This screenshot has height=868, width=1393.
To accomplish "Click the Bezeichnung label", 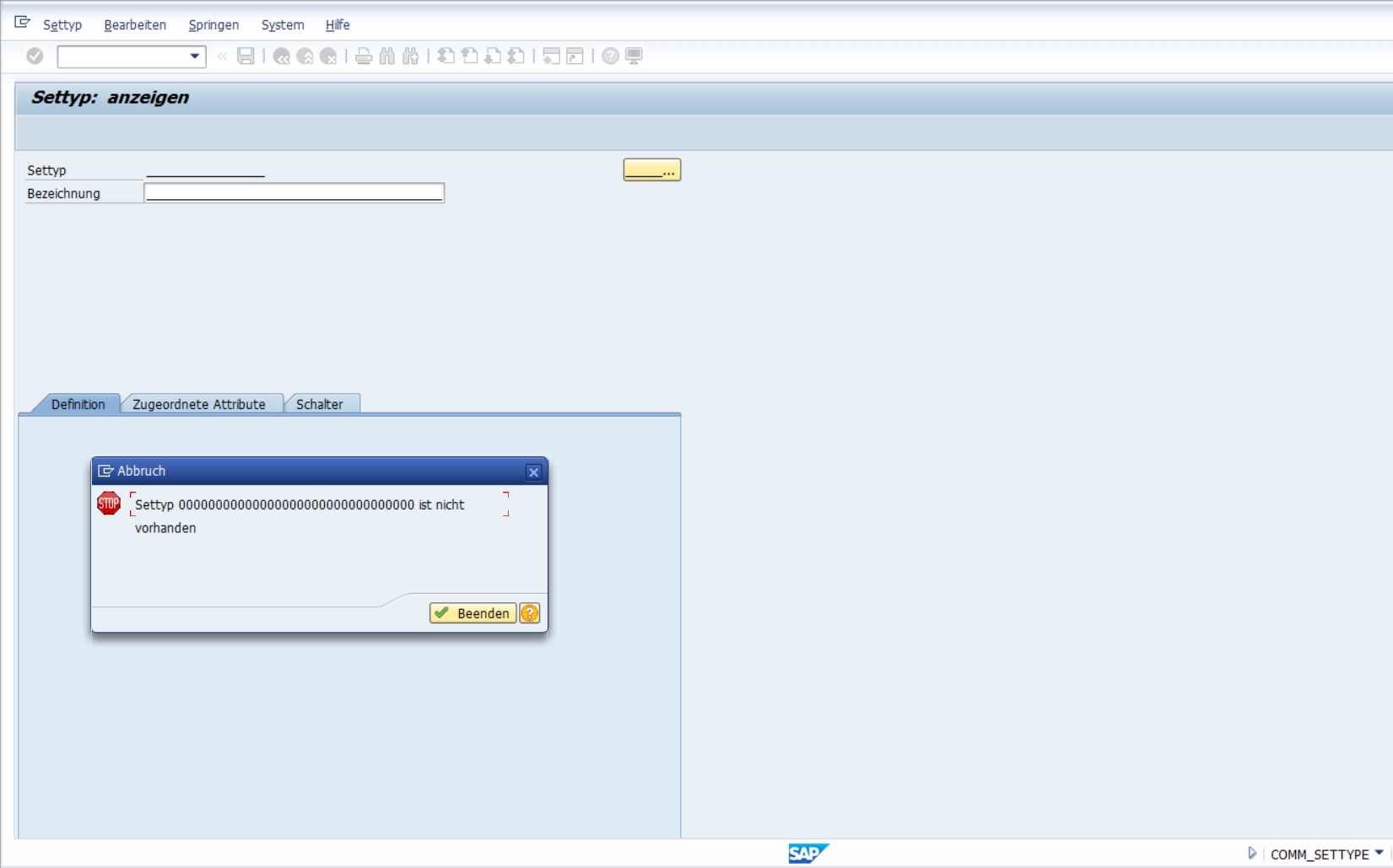I will click(63, 193).
